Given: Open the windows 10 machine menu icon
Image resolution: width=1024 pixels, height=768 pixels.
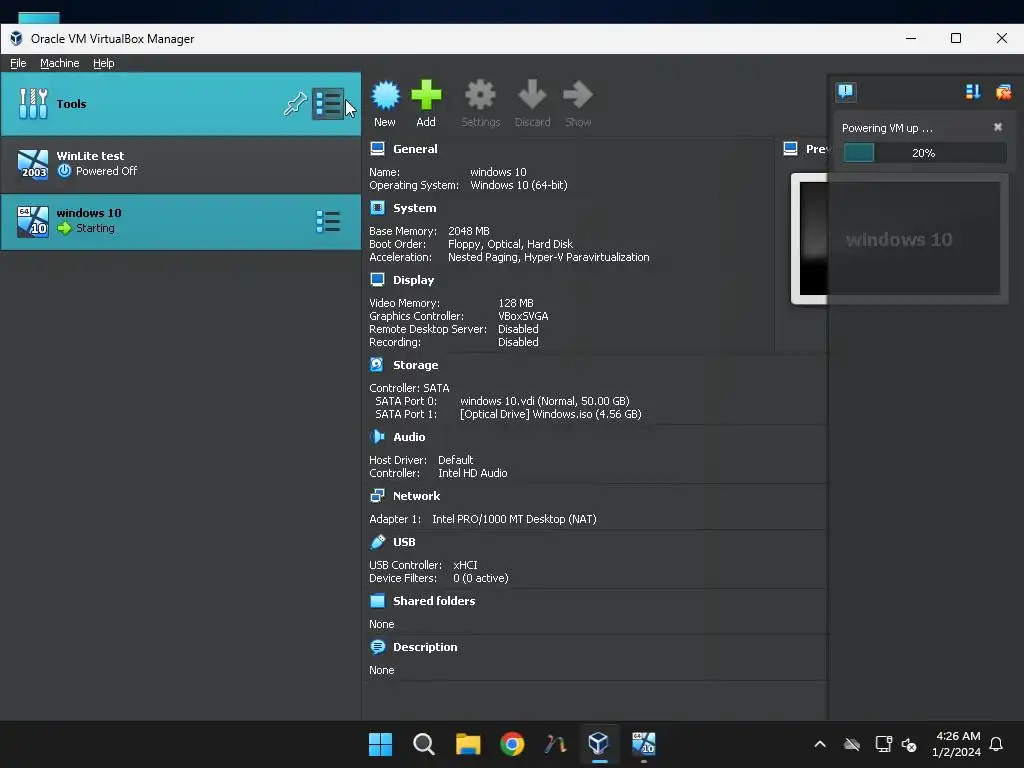Looking at the screenshot, I should pos(328,221).
